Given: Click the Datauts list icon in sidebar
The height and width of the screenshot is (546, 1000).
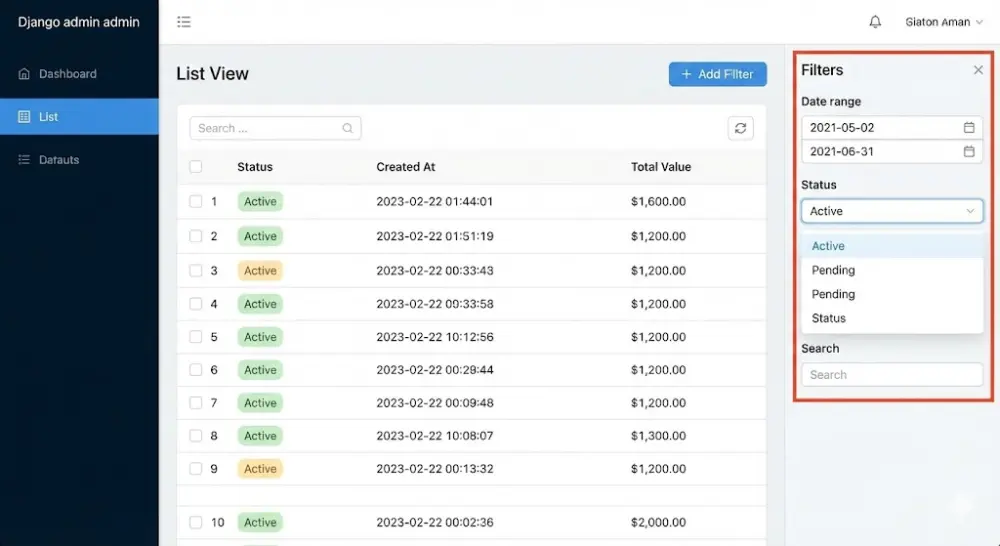Looking at the screenshot, I should 24,159.
